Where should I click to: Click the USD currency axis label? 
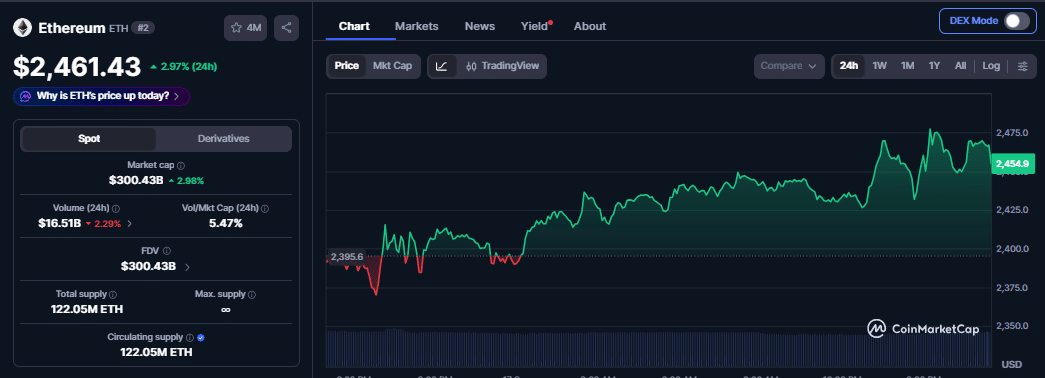[x=1011, y=365]
